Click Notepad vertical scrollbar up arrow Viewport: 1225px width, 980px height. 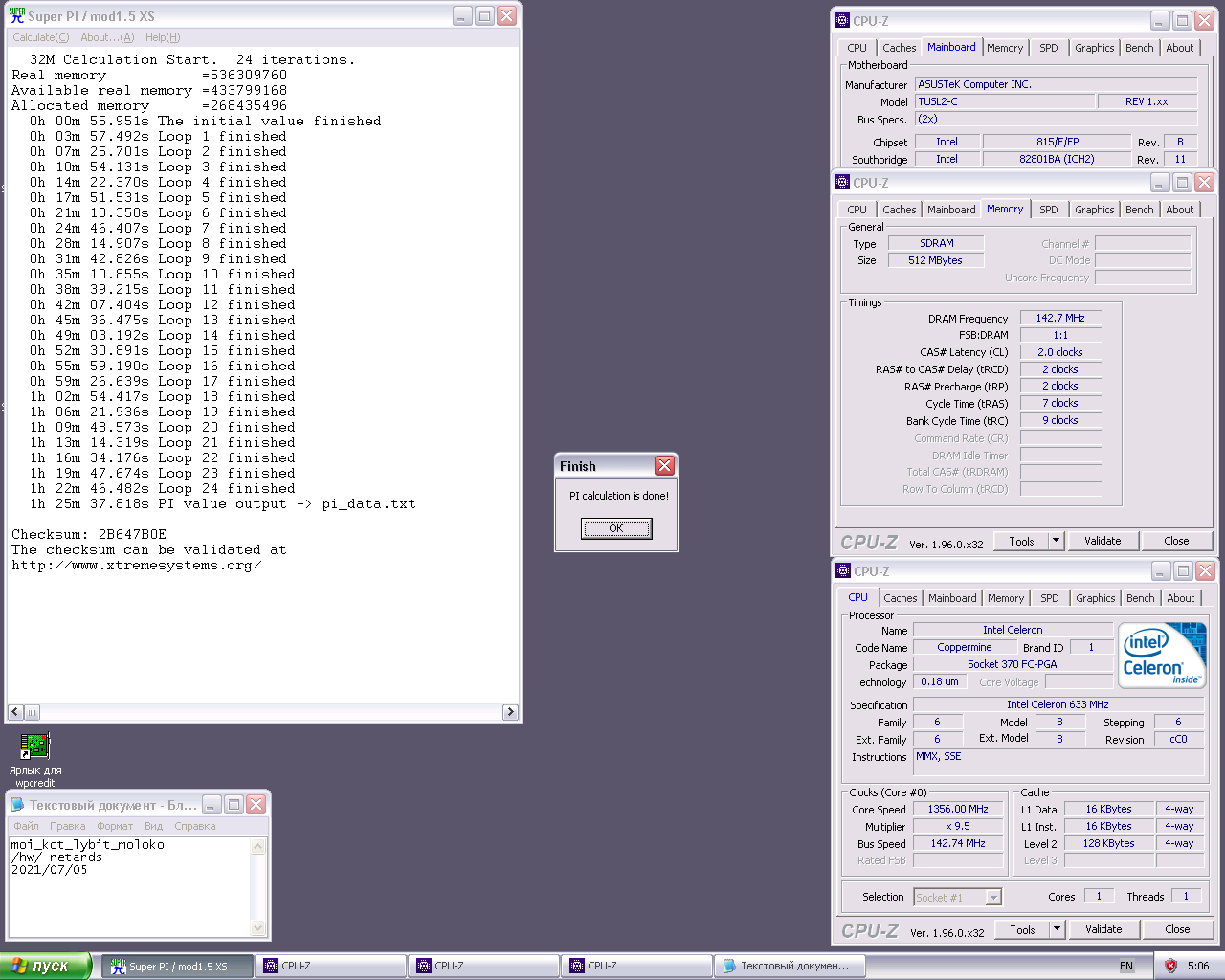click(x=257, y=846)
